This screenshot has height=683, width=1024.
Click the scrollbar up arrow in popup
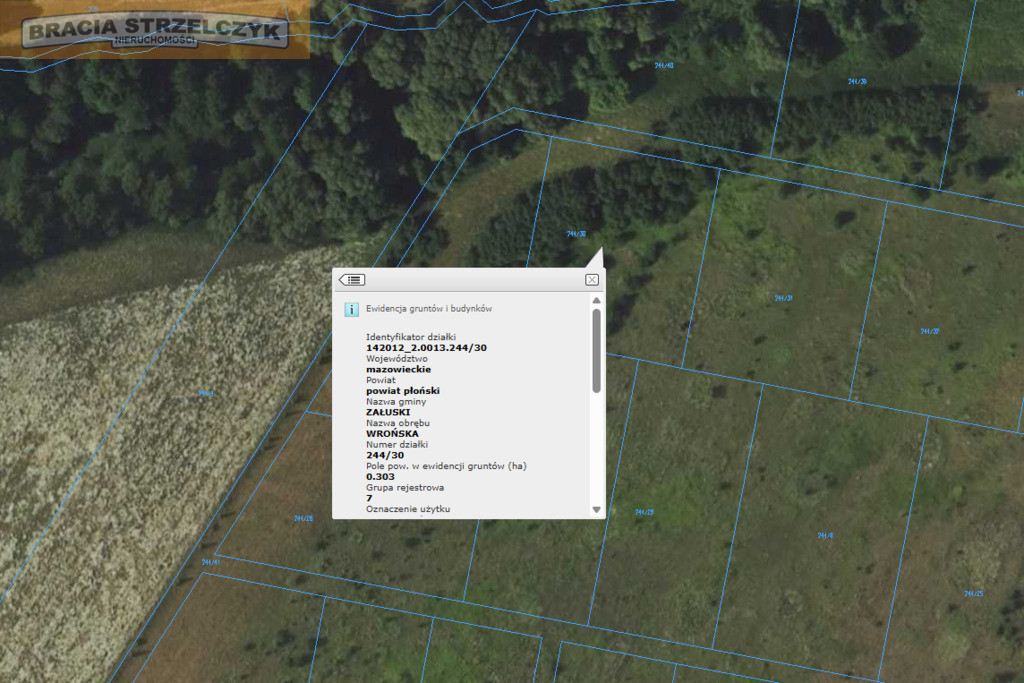click(x=596, y=300)
